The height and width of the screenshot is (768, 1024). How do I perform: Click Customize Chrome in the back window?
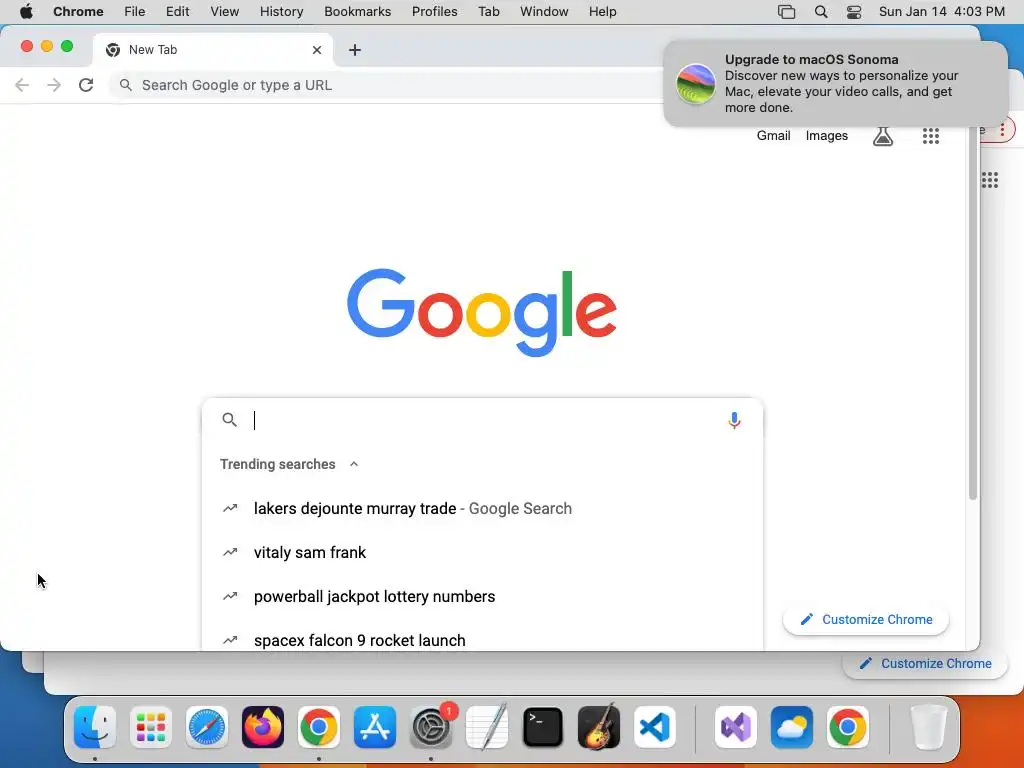tap(926, 664)
